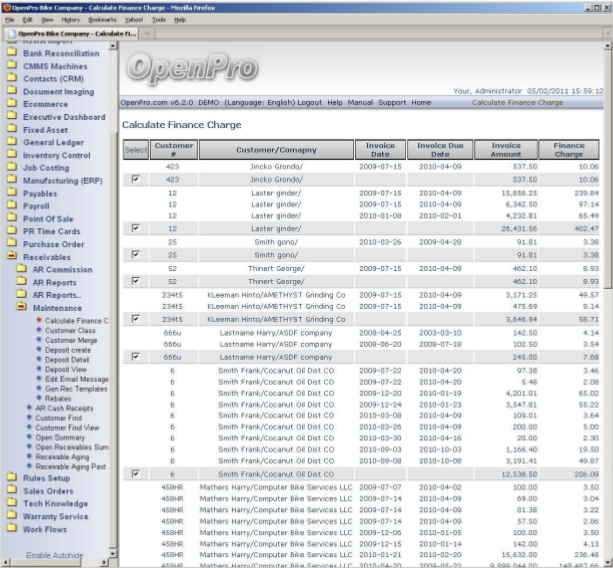Toggle the checkbox for Laster ginder total row
The image size is (613, 568).
click(135, 228)
